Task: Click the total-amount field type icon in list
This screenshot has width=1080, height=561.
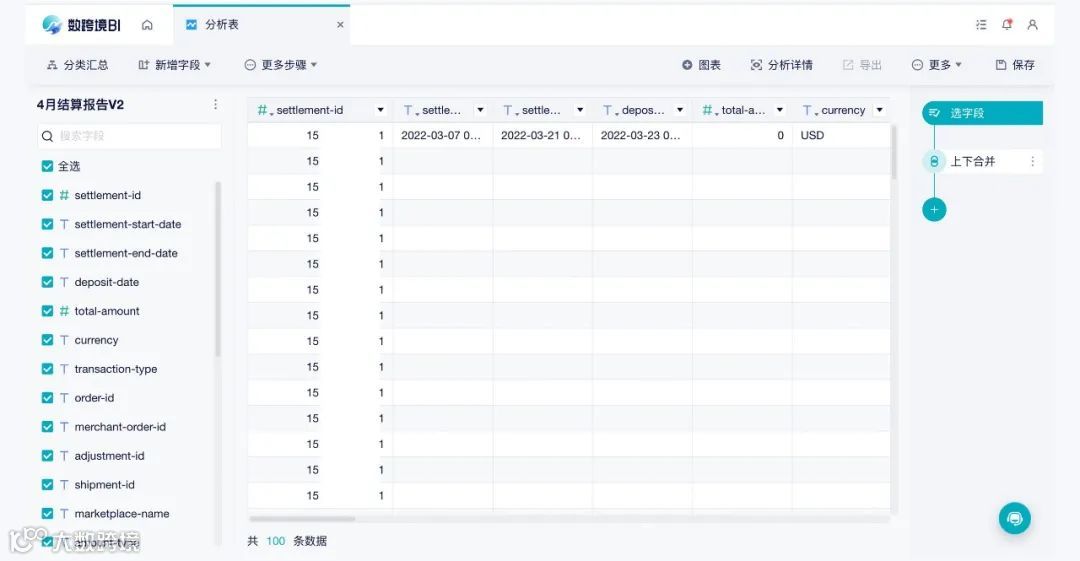Action: [x=64, y=311]
